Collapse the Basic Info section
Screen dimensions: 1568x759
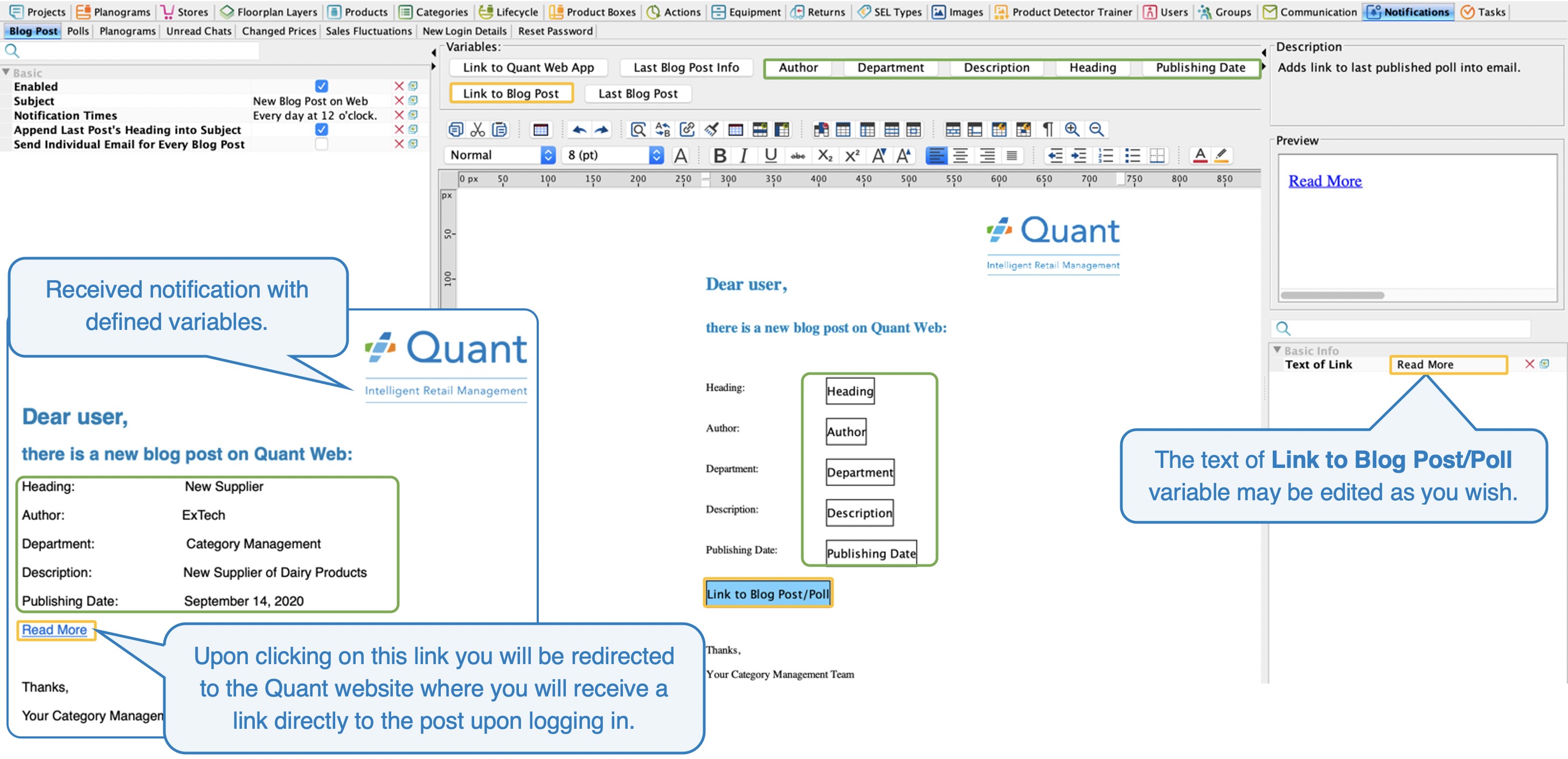coord(1277,350)
